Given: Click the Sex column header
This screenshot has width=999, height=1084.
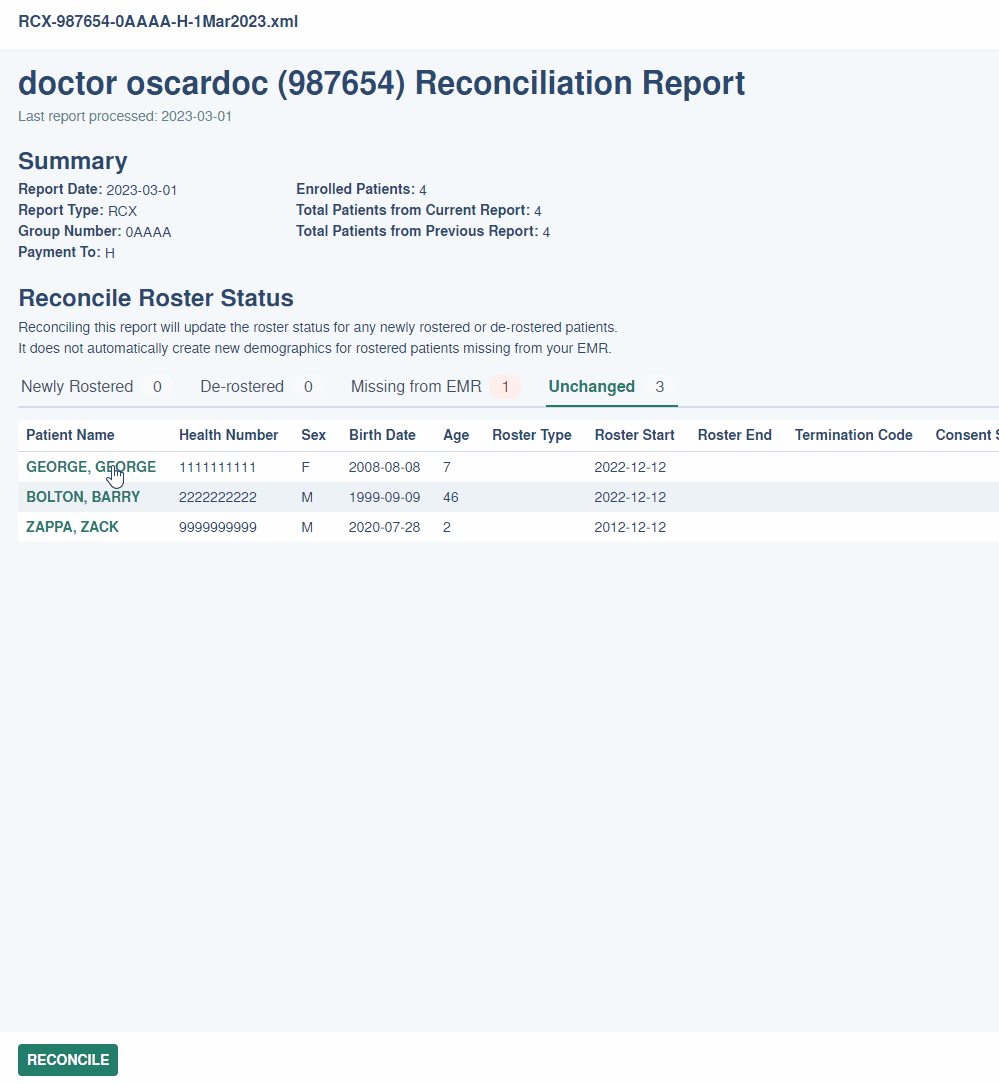Looking at the screenshot, I should point(313,435).
